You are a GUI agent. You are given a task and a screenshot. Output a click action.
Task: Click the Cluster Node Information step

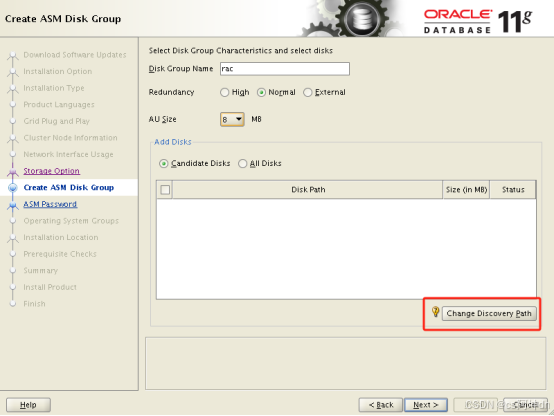(x=70, y=138)
